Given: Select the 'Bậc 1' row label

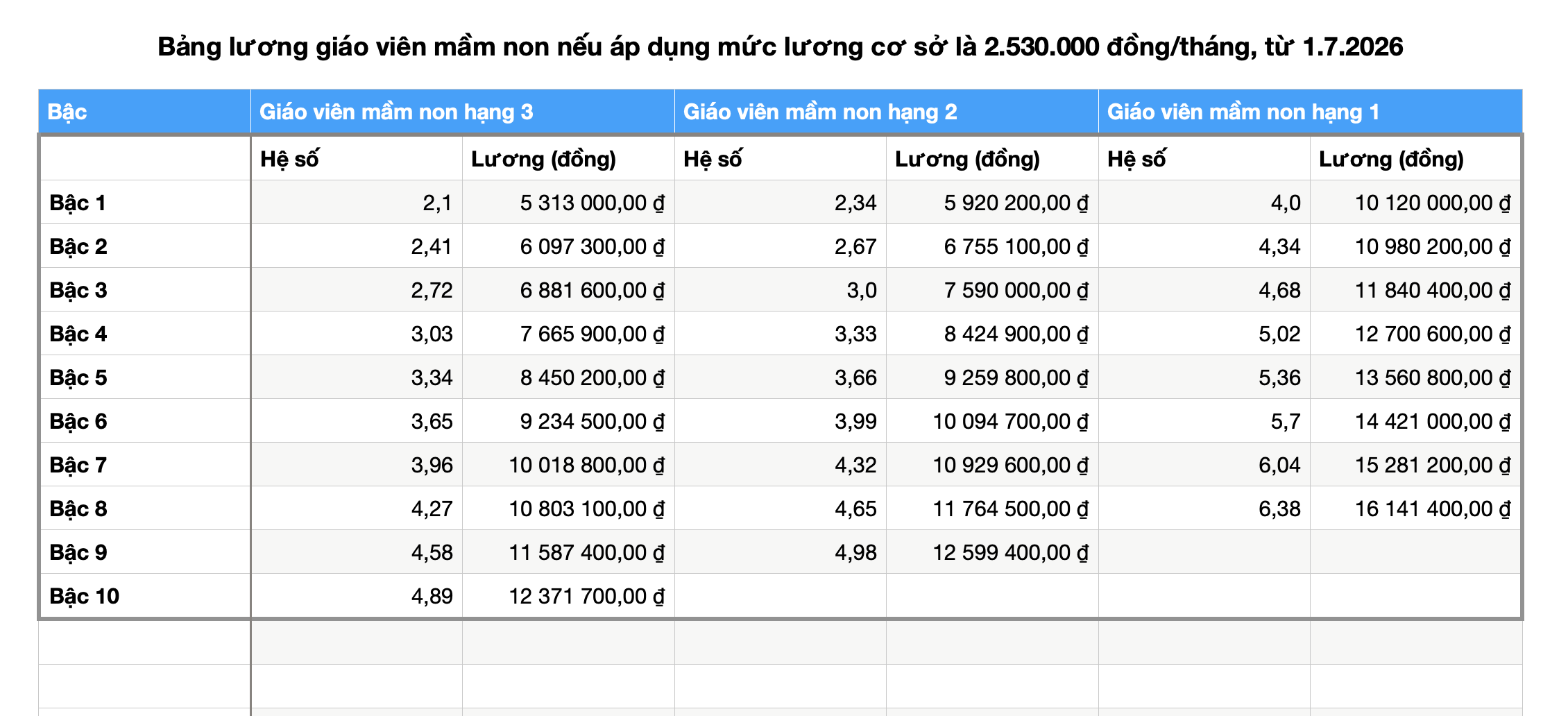Looking at the screenshot, I should (x=145, y=203).
